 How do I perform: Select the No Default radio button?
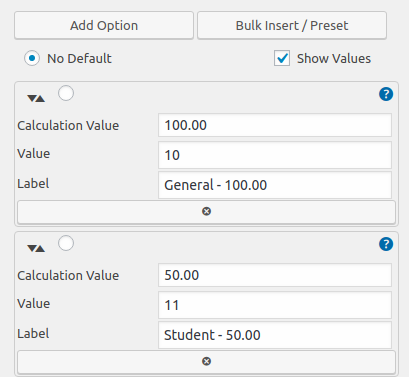pos(32,58)
